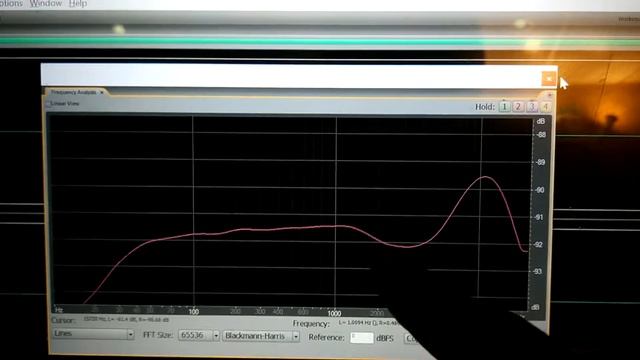Toggle the Hold 4 snapshot button
The width and height of the screenshot is (640, 360).
tap(545, 107)
